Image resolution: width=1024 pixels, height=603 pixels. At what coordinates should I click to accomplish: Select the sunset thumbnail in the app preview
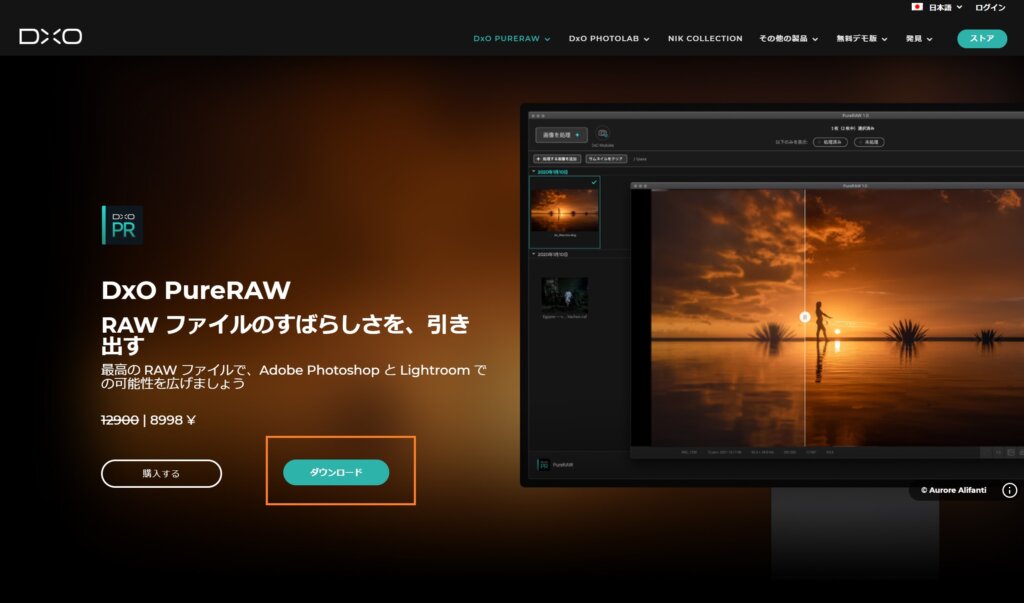click(x=564, y=212)
